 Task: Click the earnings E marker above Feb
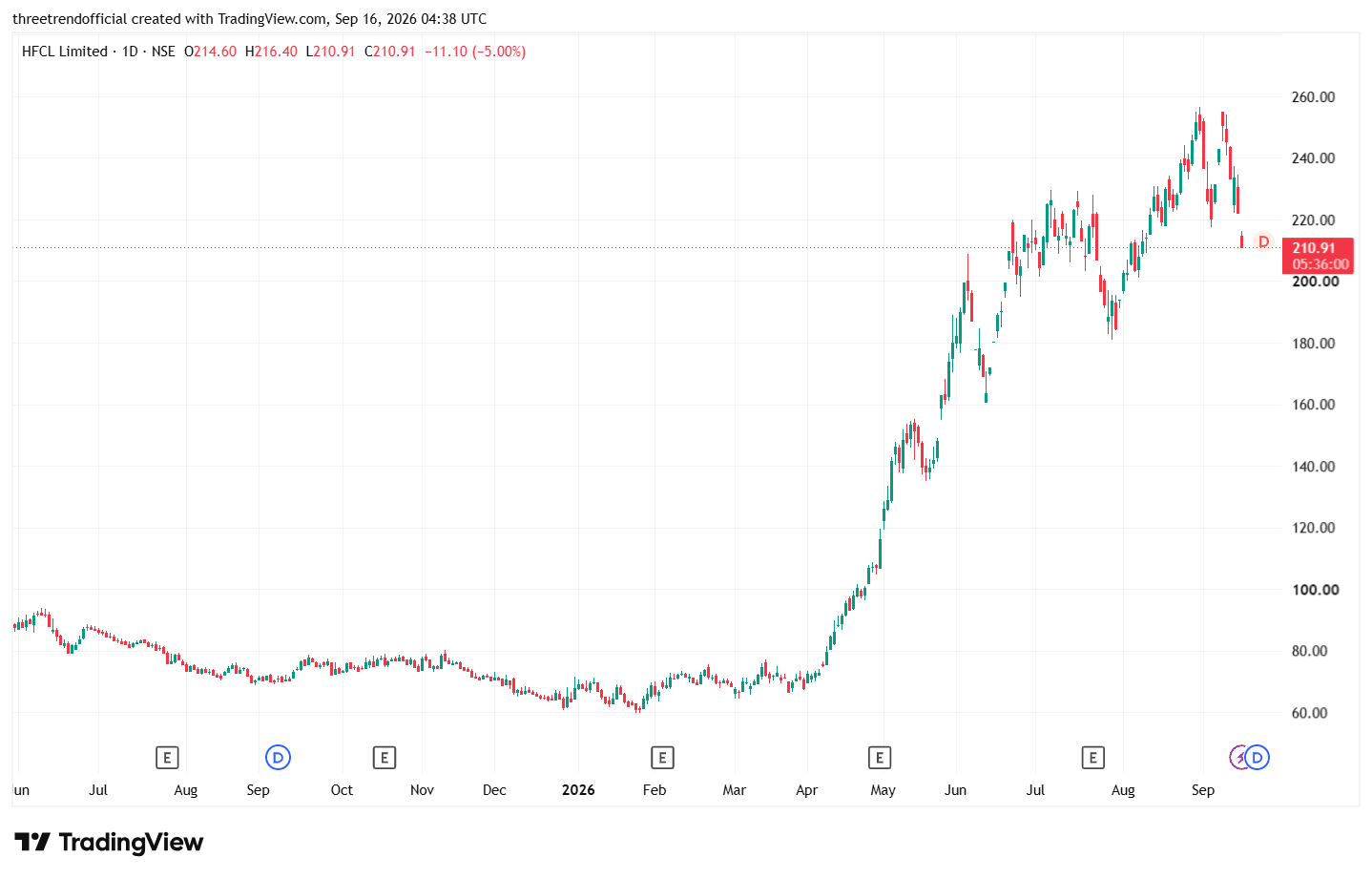click(x=662, y=758)
